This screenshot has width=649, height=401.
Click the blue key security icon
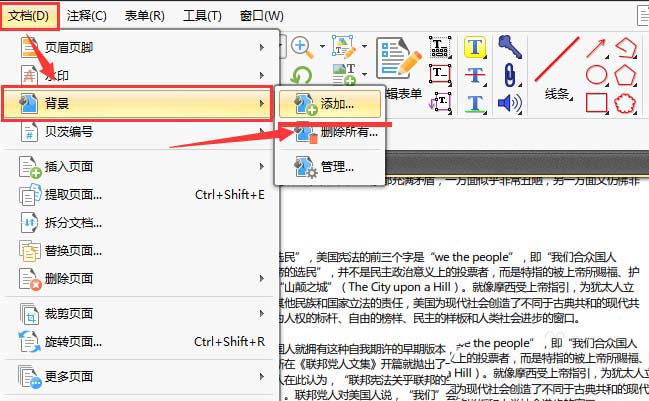coord(510,47)
